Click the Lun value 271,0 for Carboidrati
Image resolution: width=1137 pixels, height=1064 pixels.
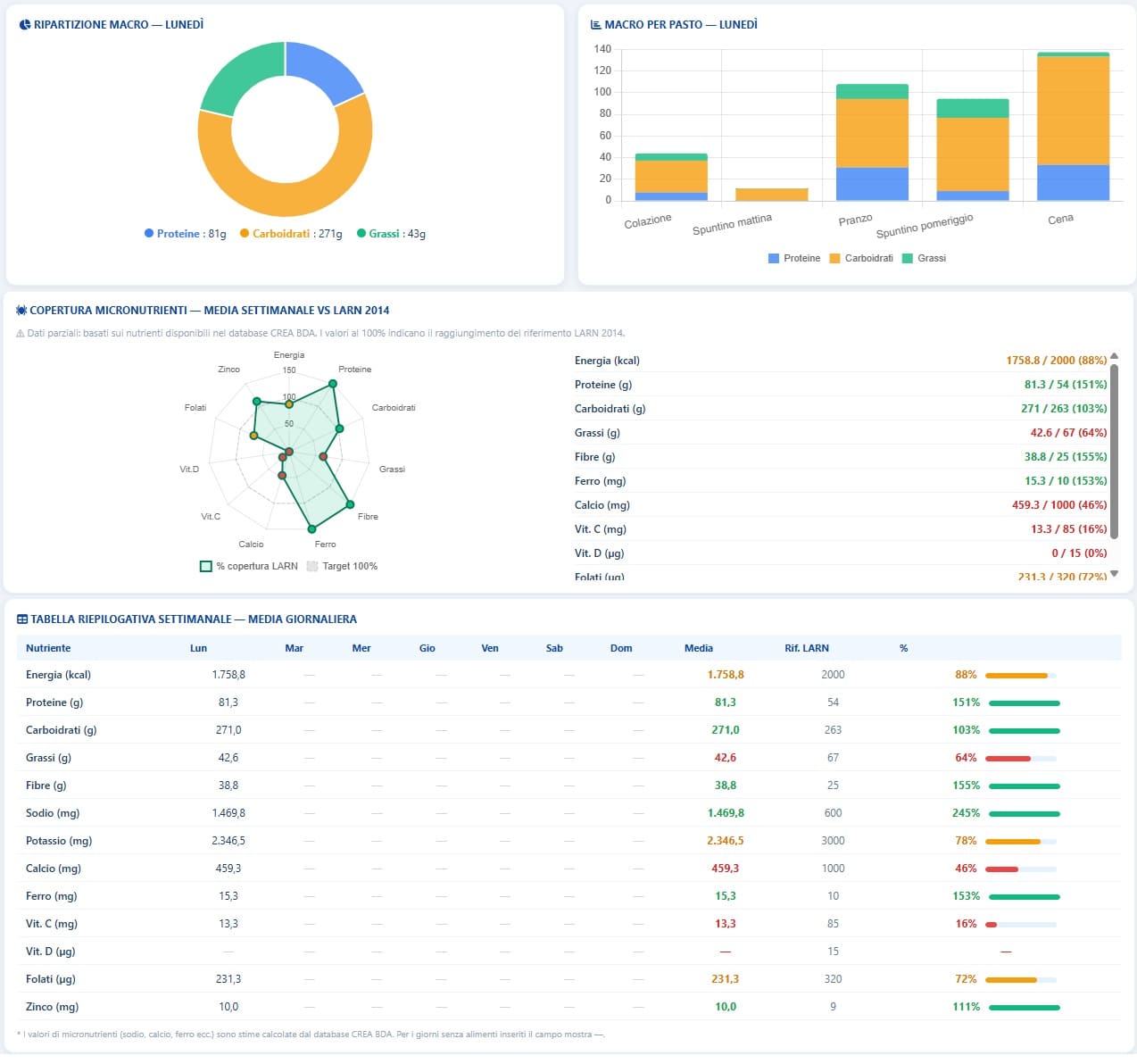pos(228,730)
